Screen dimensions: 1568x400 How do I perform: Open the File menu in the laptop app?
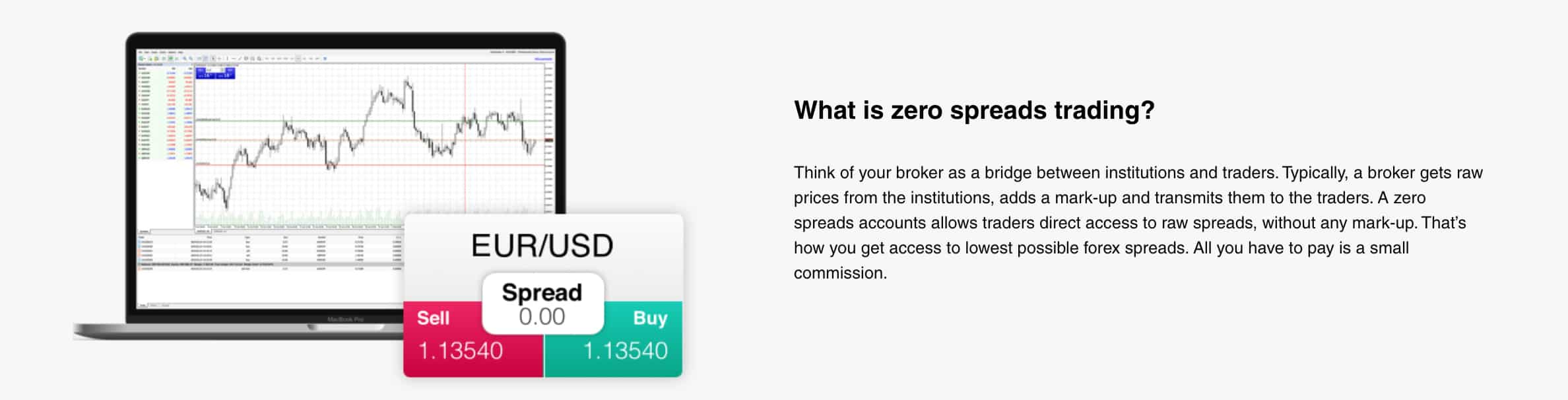(140, 52)
